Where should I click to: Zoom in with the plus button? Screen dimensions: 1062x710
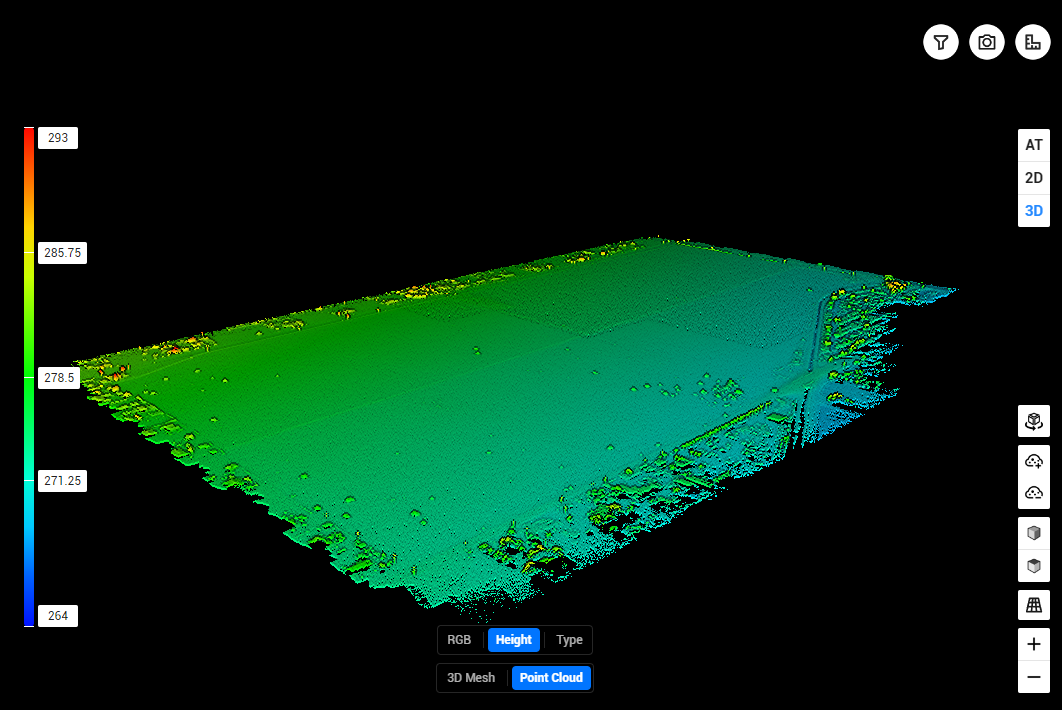[x=1034, y=644]
